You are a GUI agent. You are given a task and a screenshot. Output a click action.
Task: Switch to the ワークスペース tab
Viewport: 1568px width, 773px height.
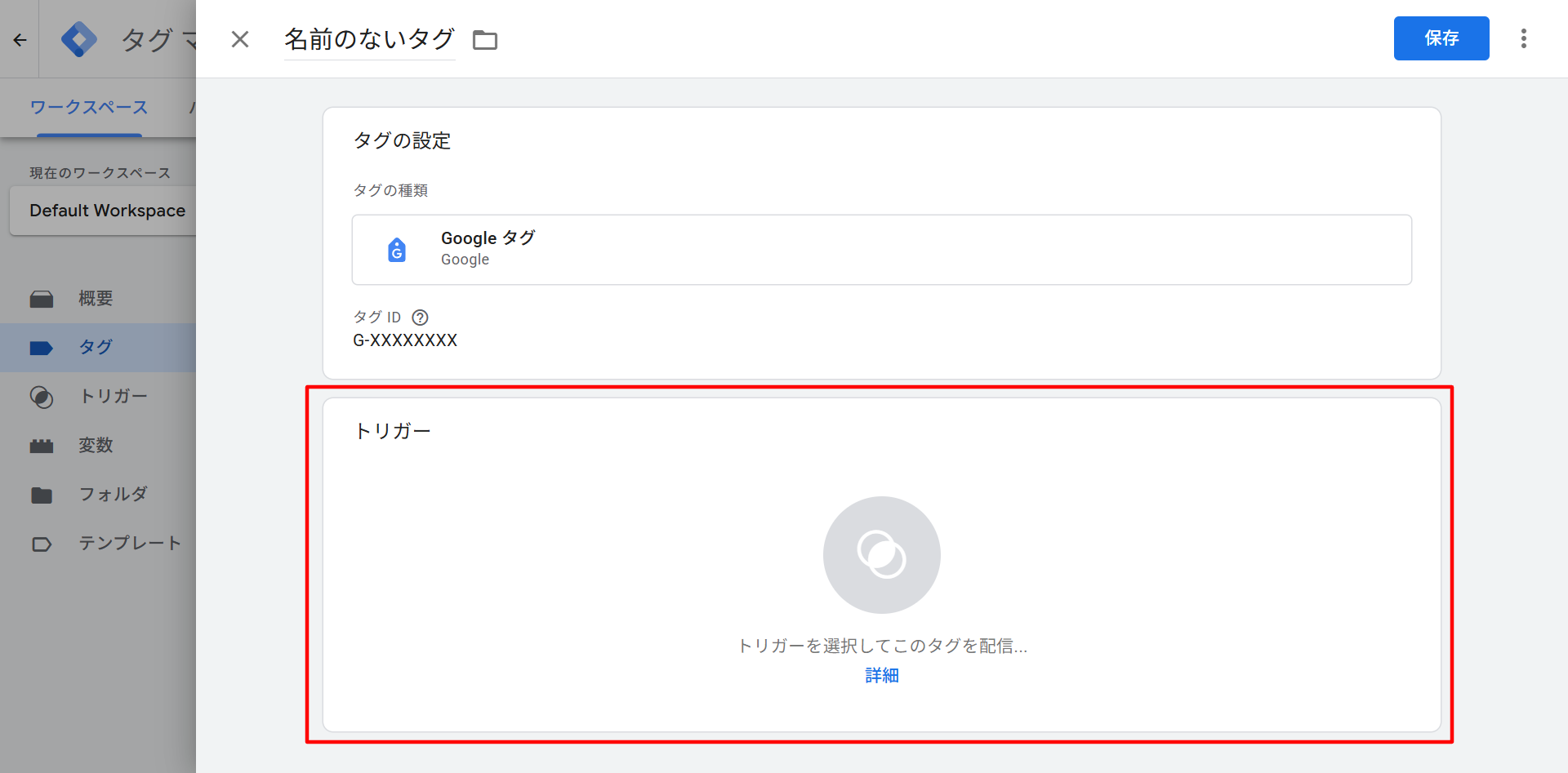click(89, 108)
